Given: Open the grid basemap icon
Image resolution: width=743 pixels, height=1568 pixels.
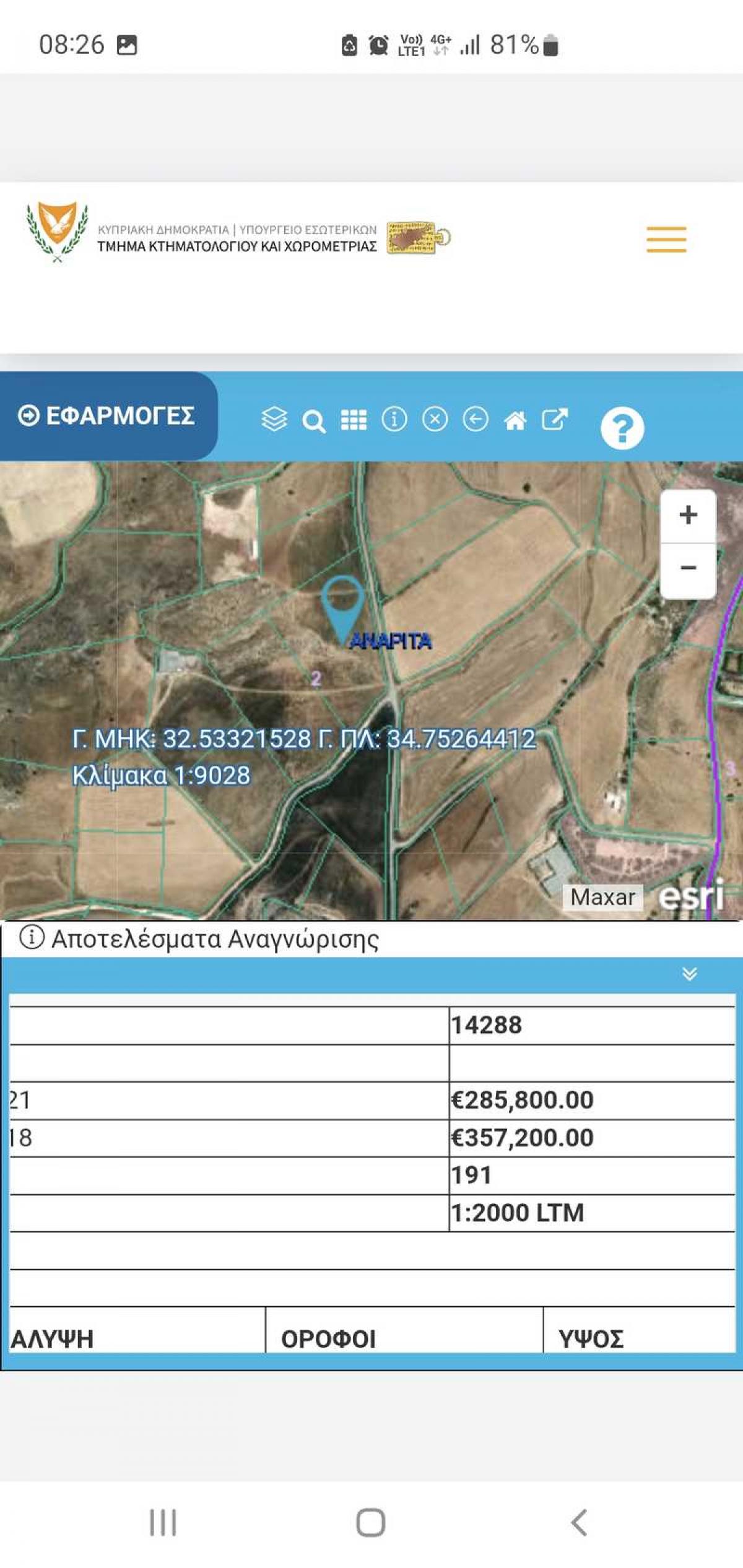Looking at the screenshot, I should (x=354, y=420).
